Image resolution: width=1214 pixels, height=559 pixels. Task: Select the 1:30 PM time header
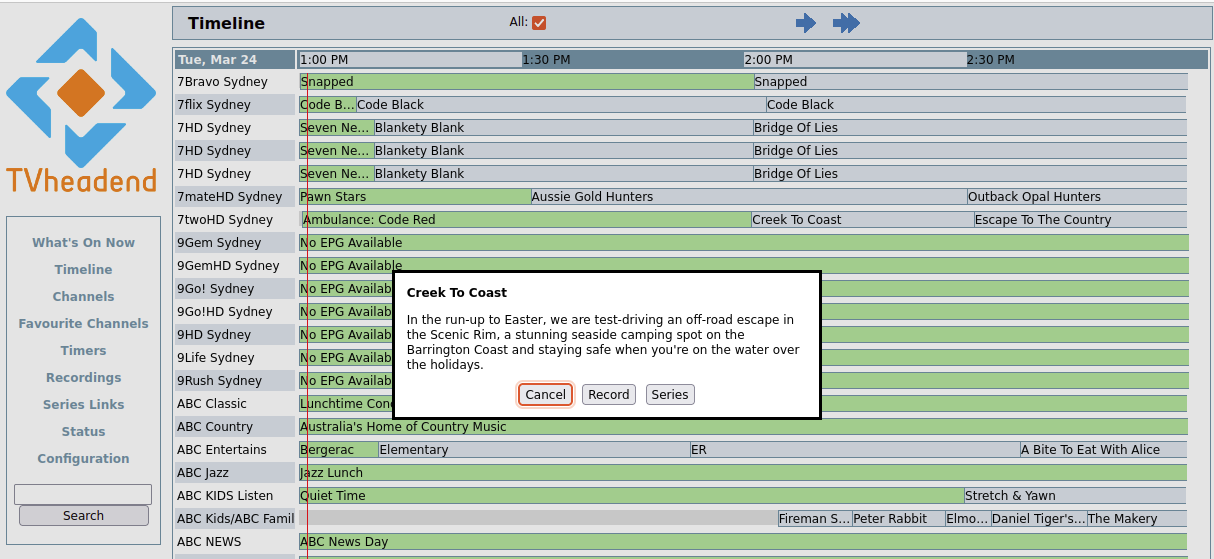(x=633, y=59)
